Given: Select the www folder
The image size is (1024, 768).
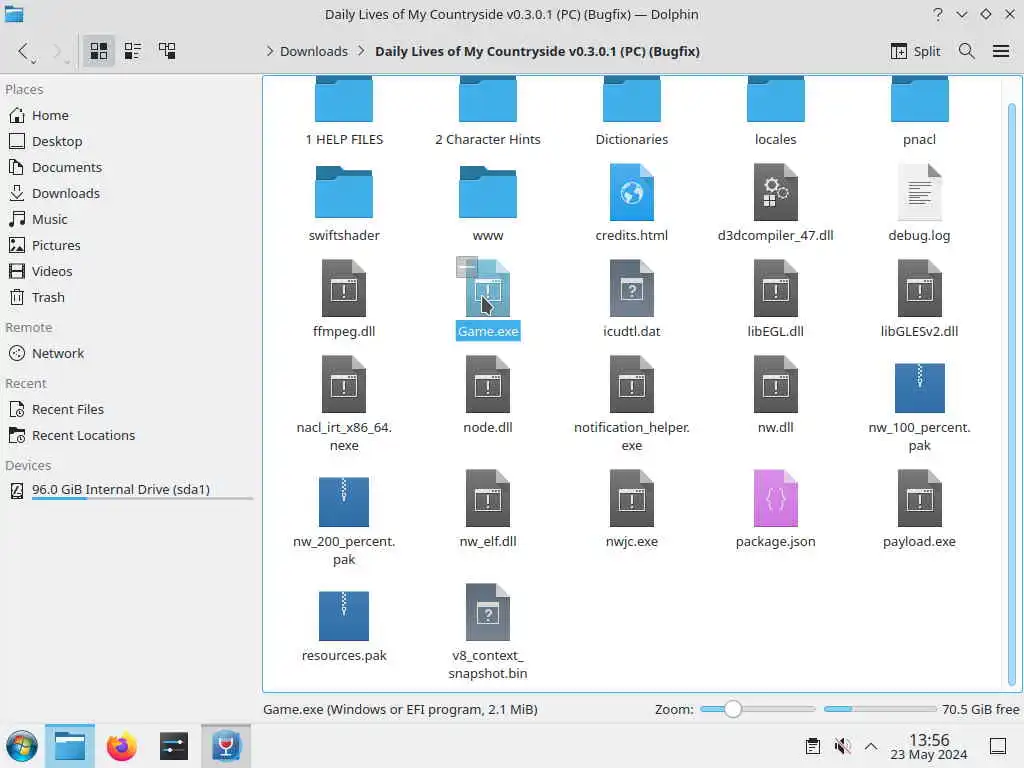Looking at the screenshot, I should [488, 192].
